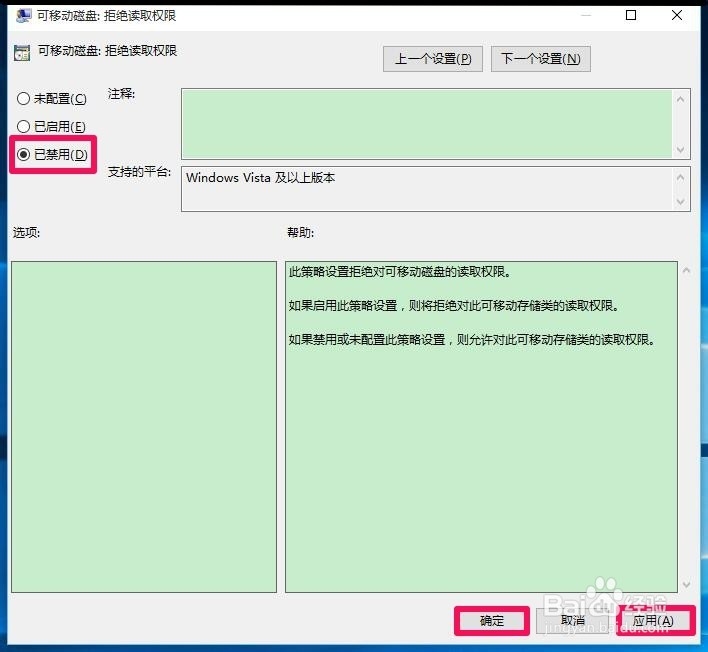
Task: Click the heading 可移动磁盘: 拒绝读取权限 below title bar
Action: [x=107, y=51]
